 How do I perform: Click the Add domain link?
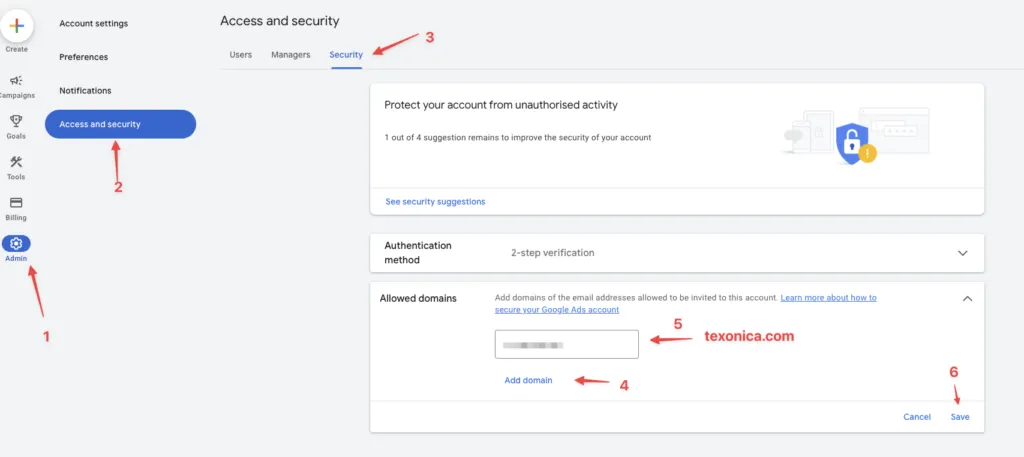(x=528, y=380)
